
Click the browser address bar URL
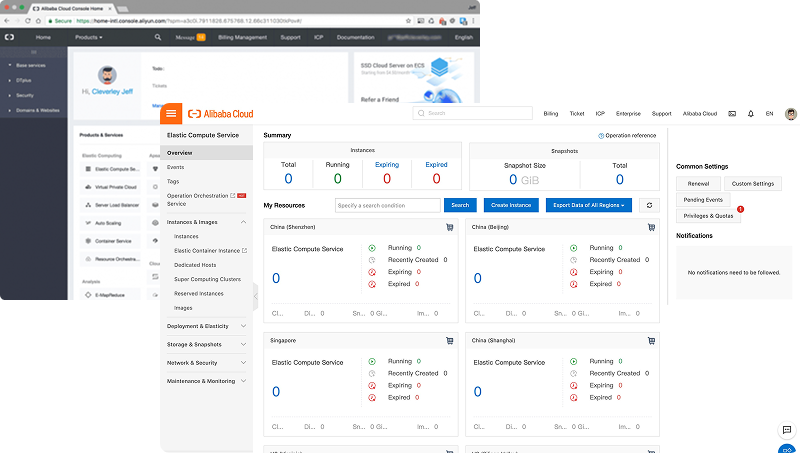[x=189, y=21]
